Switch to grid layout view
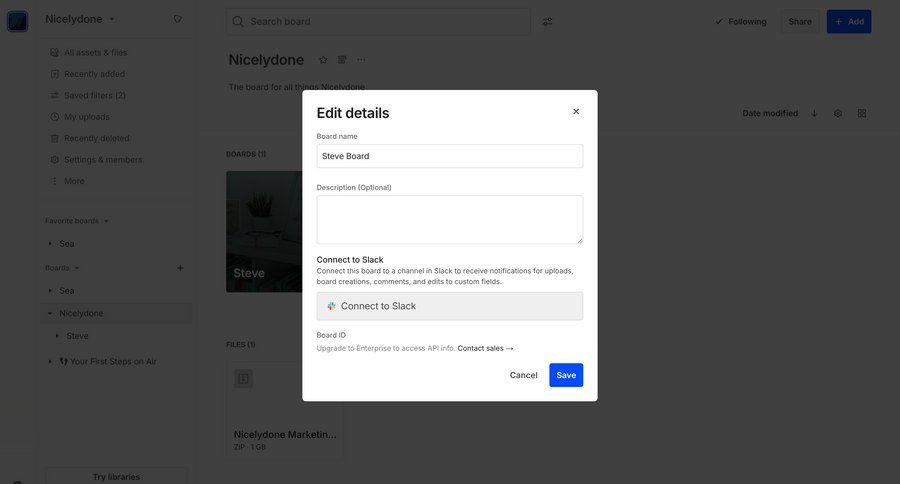The width and height of the screenshot is (900, 484). click(x=862, y=113)
